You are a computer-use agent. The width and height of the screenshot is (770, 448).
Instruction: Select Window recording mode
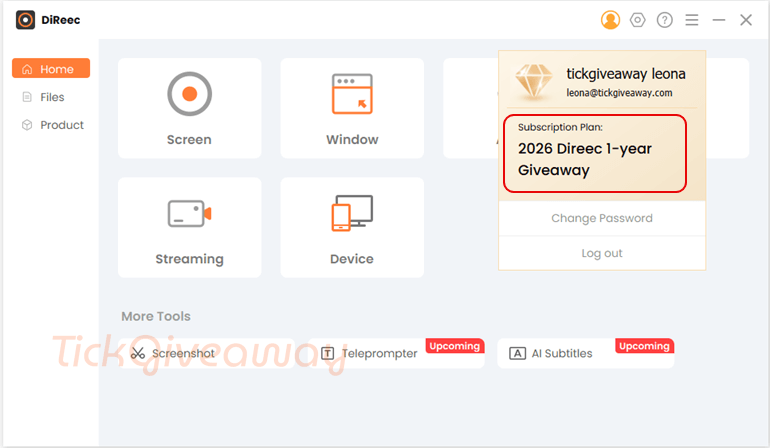pos(352,108)
